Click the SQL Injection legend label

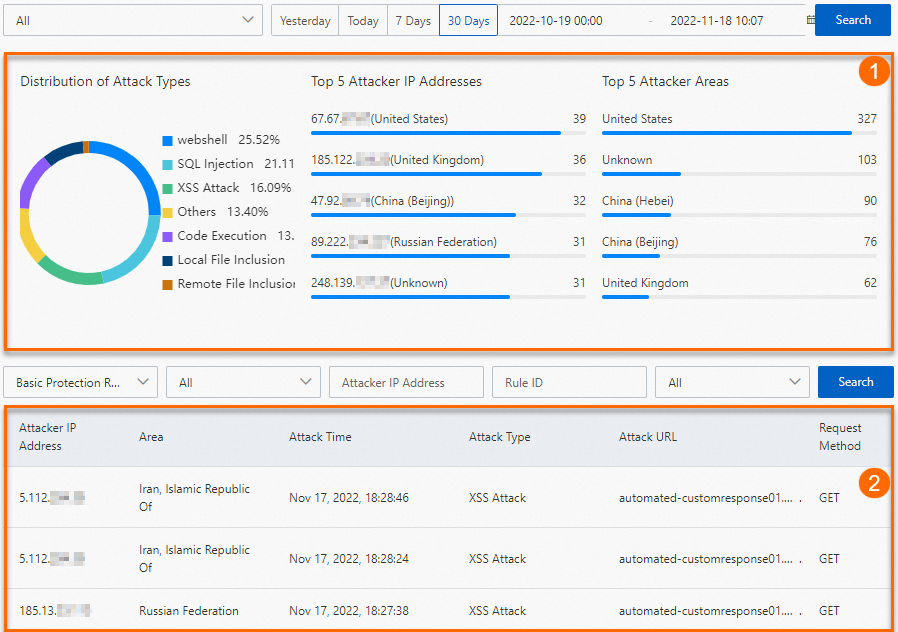[x=235, y=164]
